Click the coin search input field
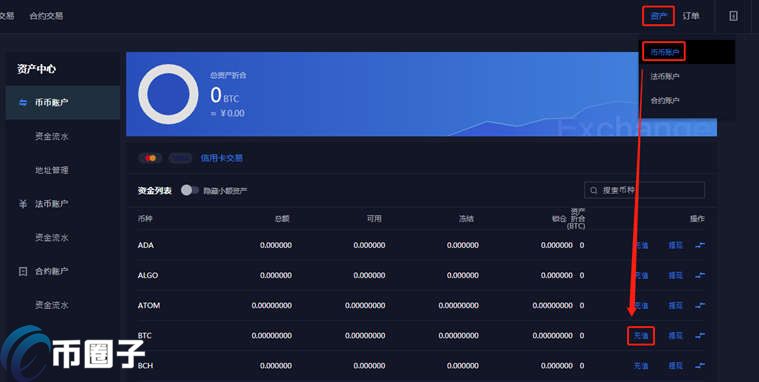The height and width of the screenshot is (382, 759). 644,190
